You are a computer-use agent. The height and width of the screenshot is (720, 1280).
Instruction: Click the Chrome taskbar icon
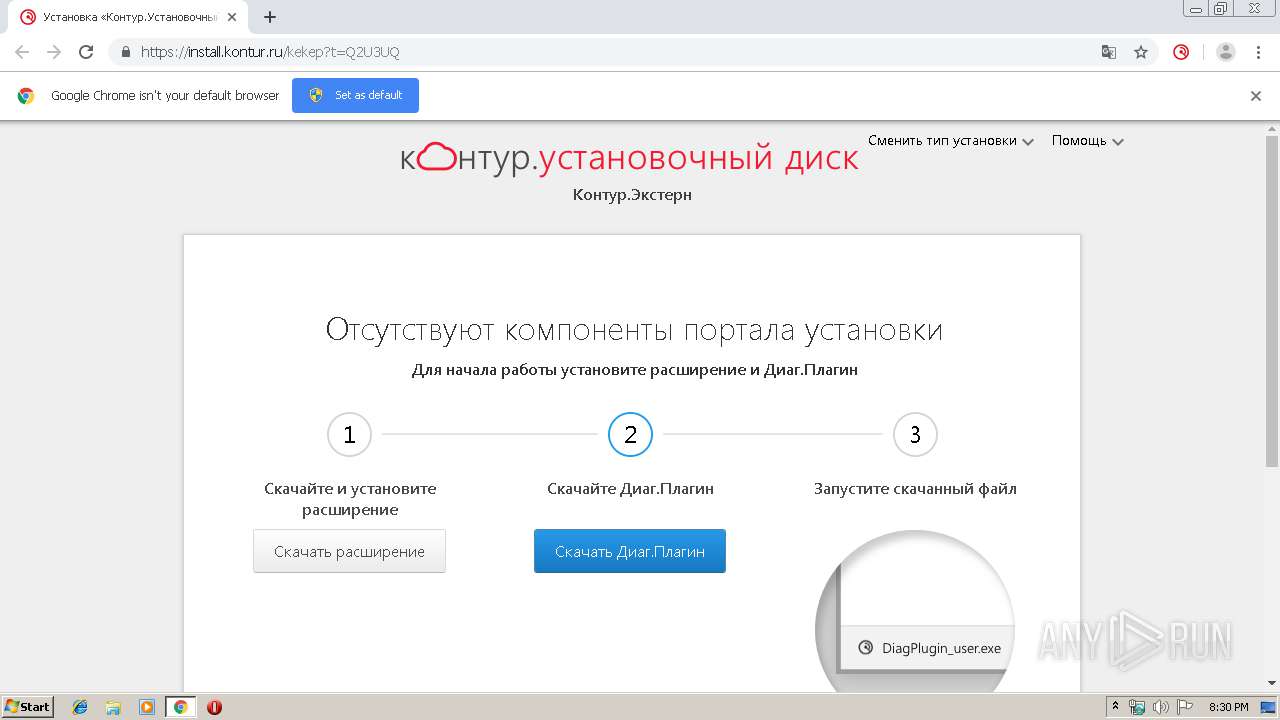(180, 707)
